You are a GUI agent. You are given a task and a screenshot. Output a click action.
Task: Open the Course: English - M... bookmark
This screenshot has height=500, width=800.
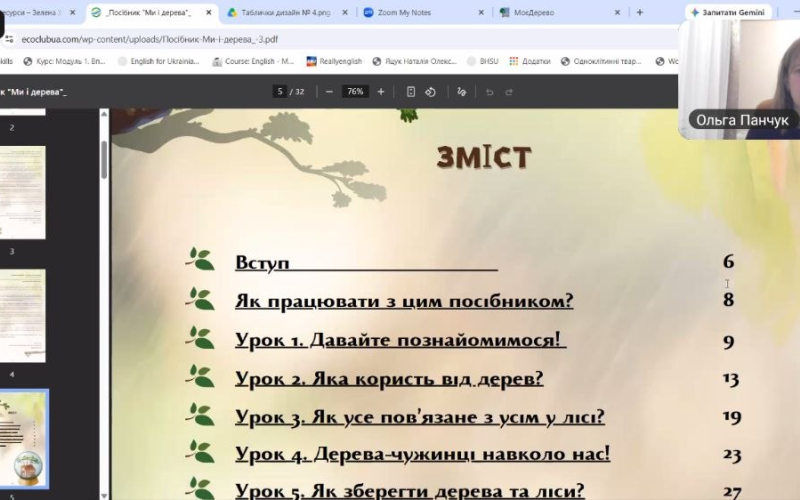[253, 61]
